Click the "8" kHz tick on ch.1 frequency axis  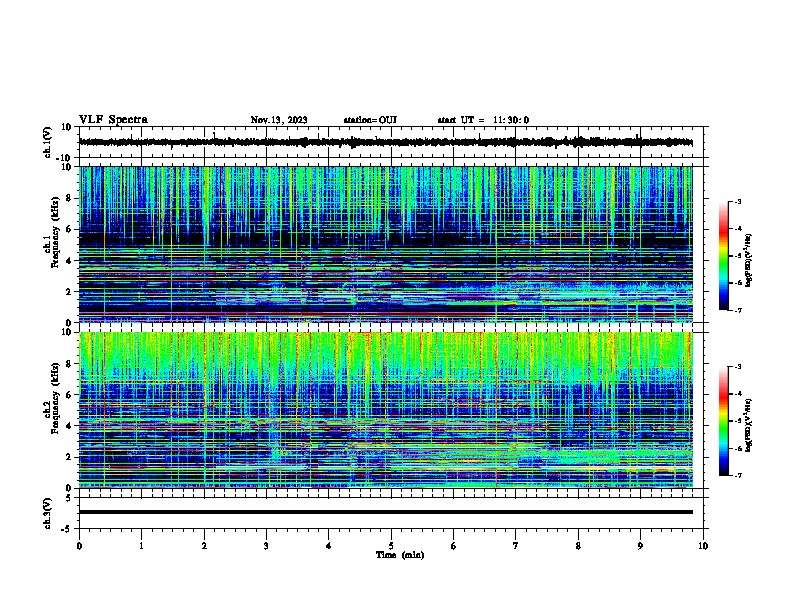click(70, 198)
